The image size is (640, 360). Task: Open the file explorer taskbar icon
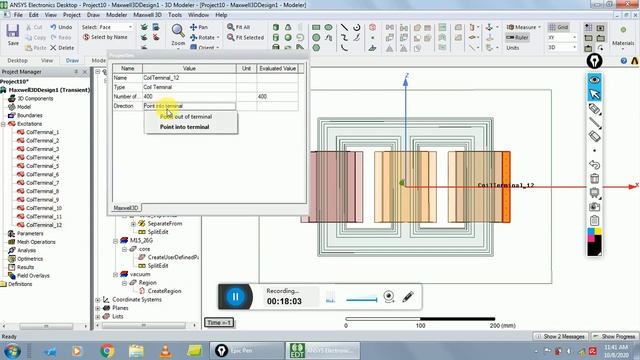coord(136,351)
